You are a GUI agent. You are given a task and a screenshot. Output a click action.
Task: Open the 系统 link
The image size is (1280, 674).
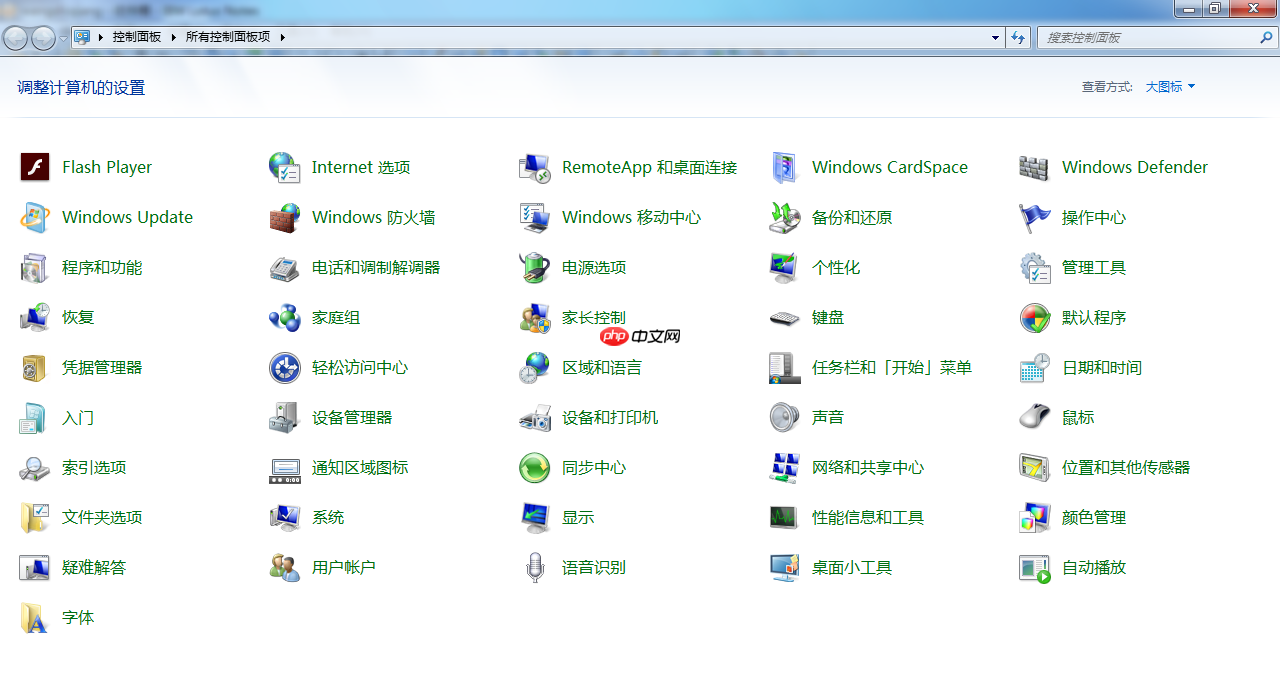328,517
